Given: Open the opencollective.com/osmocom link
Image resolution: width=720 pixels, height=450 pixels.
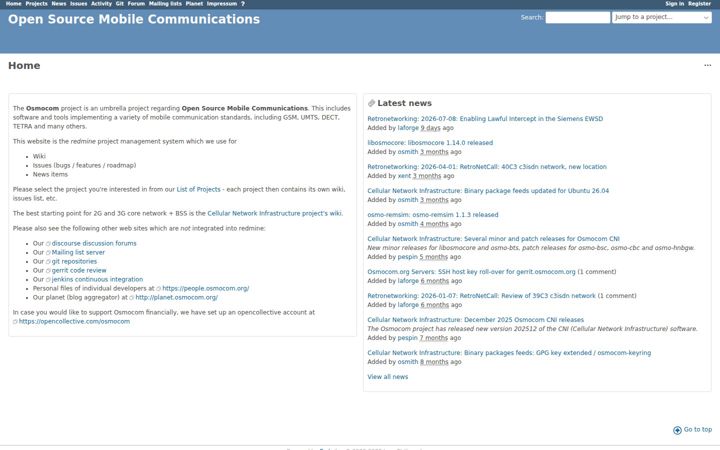Looking at the screenshot, I should click(x=74, y=321).
